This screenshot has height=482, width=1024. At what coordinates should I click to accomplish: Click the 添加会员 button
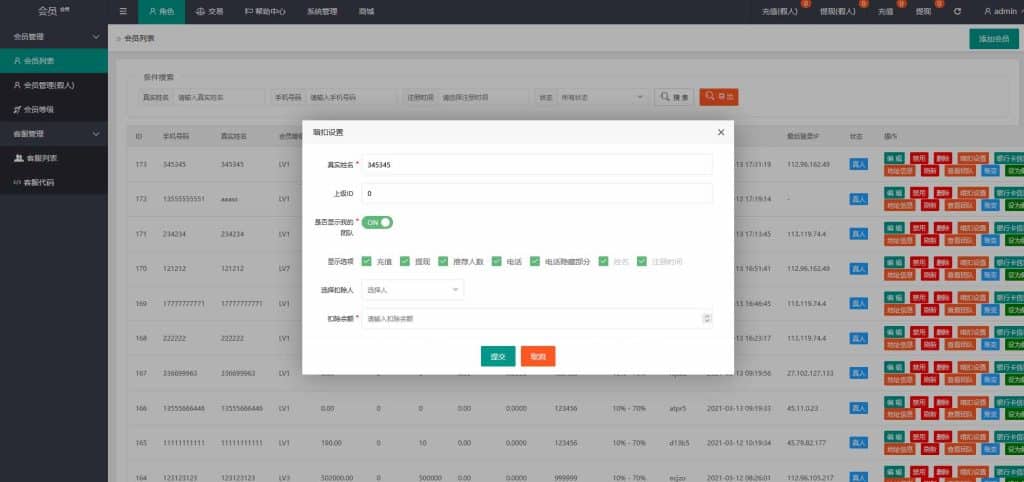click(x=994, y=39)
